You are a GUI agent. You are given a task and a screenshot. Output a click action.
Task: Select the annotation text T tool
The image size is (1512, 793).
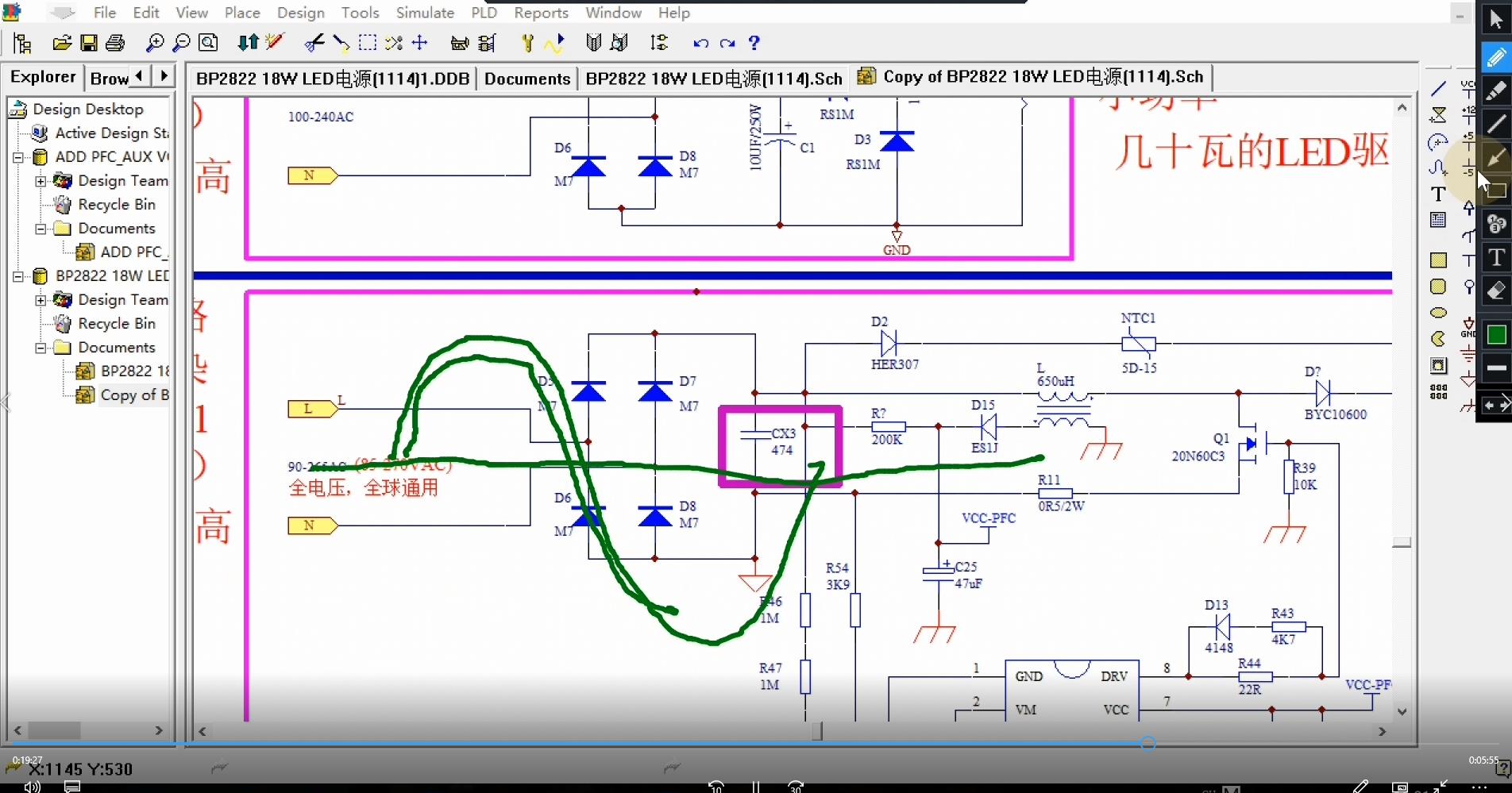pyautogui.click(x=1496, y=257)
